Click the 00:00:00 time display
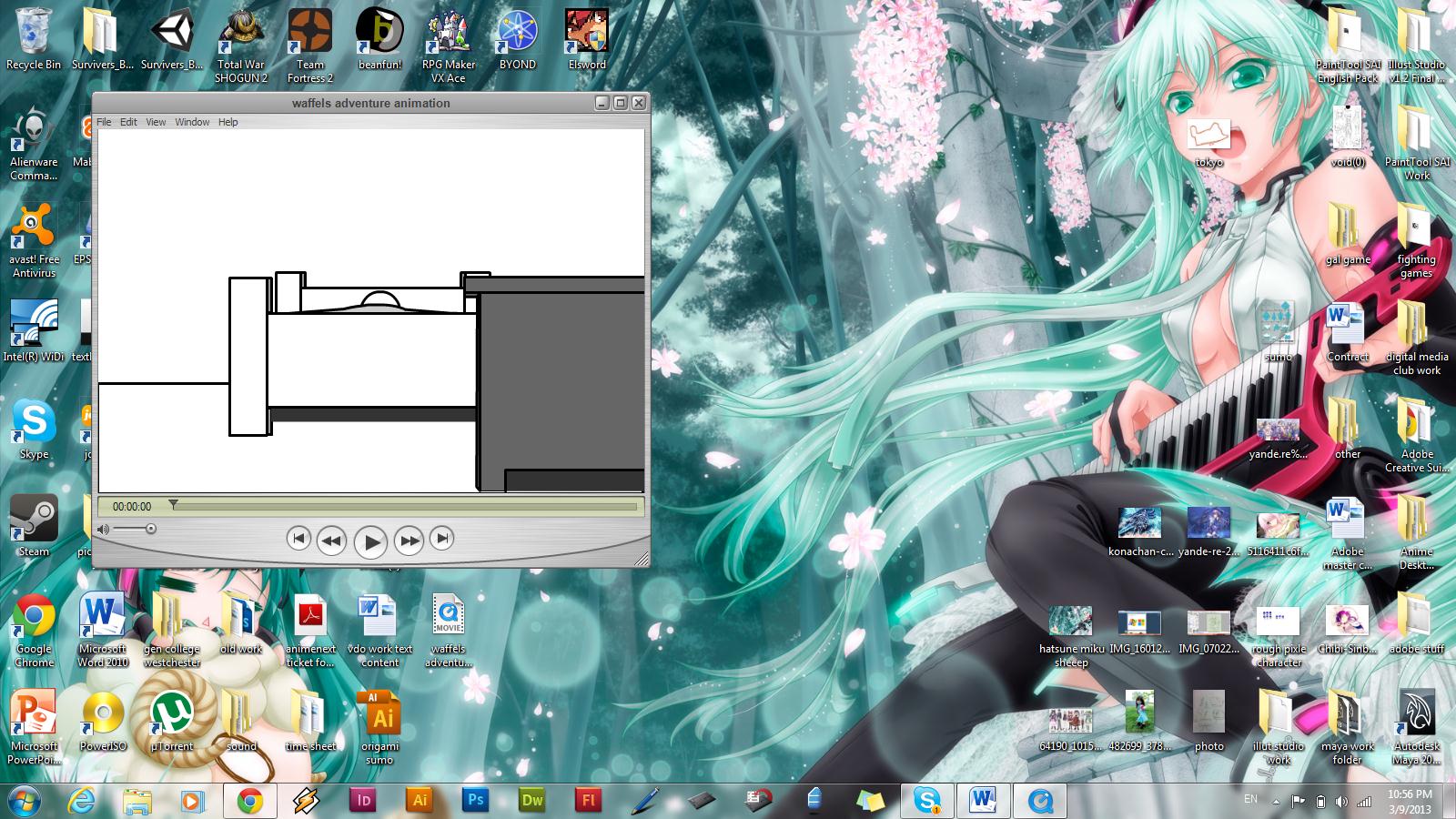1456x819 pixels. (x=132, y=507)
